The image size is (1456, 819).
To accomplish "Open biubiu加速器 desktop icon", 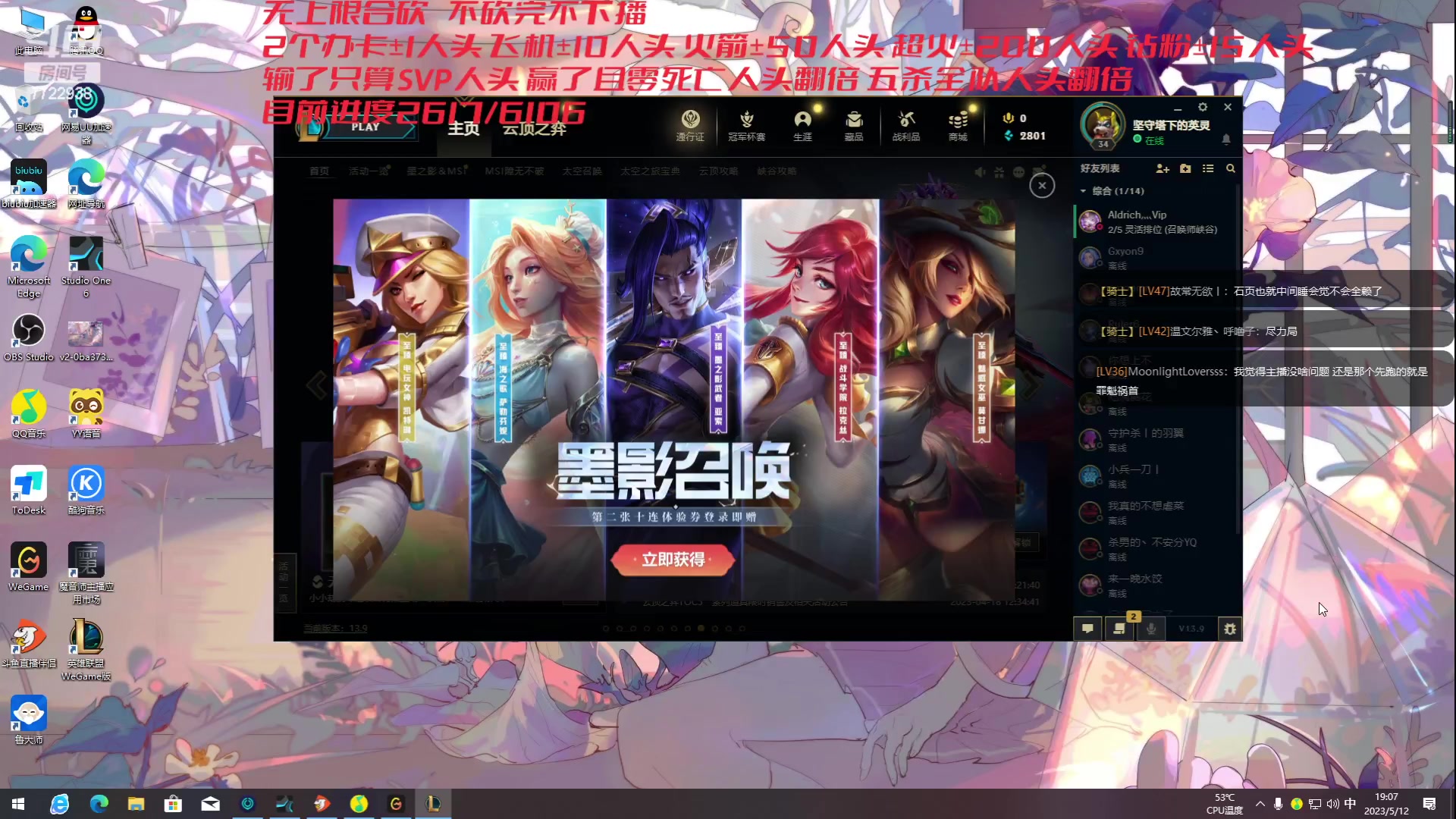I will 29,184.
